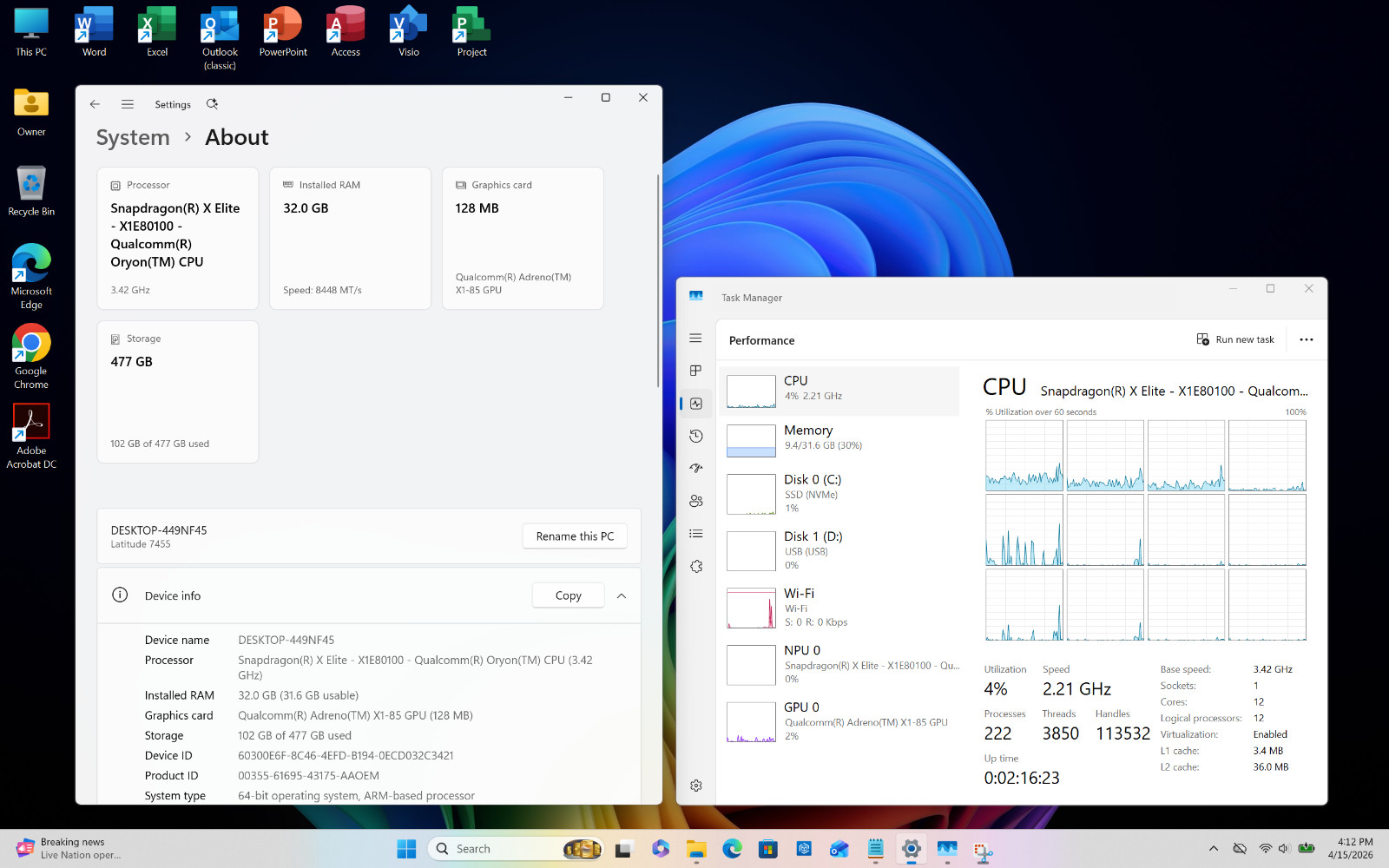The image size is (1389, 868).
Task: Copy device info with the Copy button
Action: pyautogui.click(x=569, y=595)
